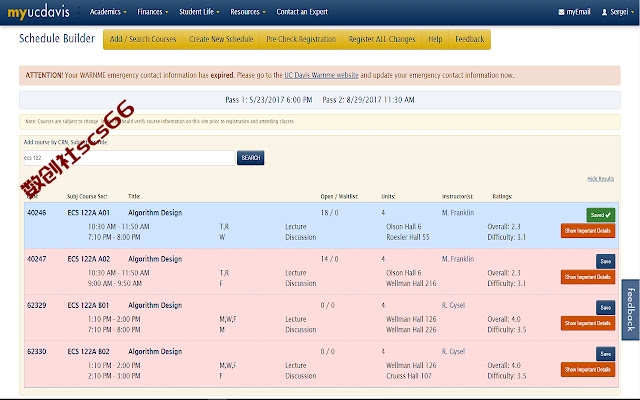Show Important Details for CRN 40247

pyautogui.click(x=588, y=277)
